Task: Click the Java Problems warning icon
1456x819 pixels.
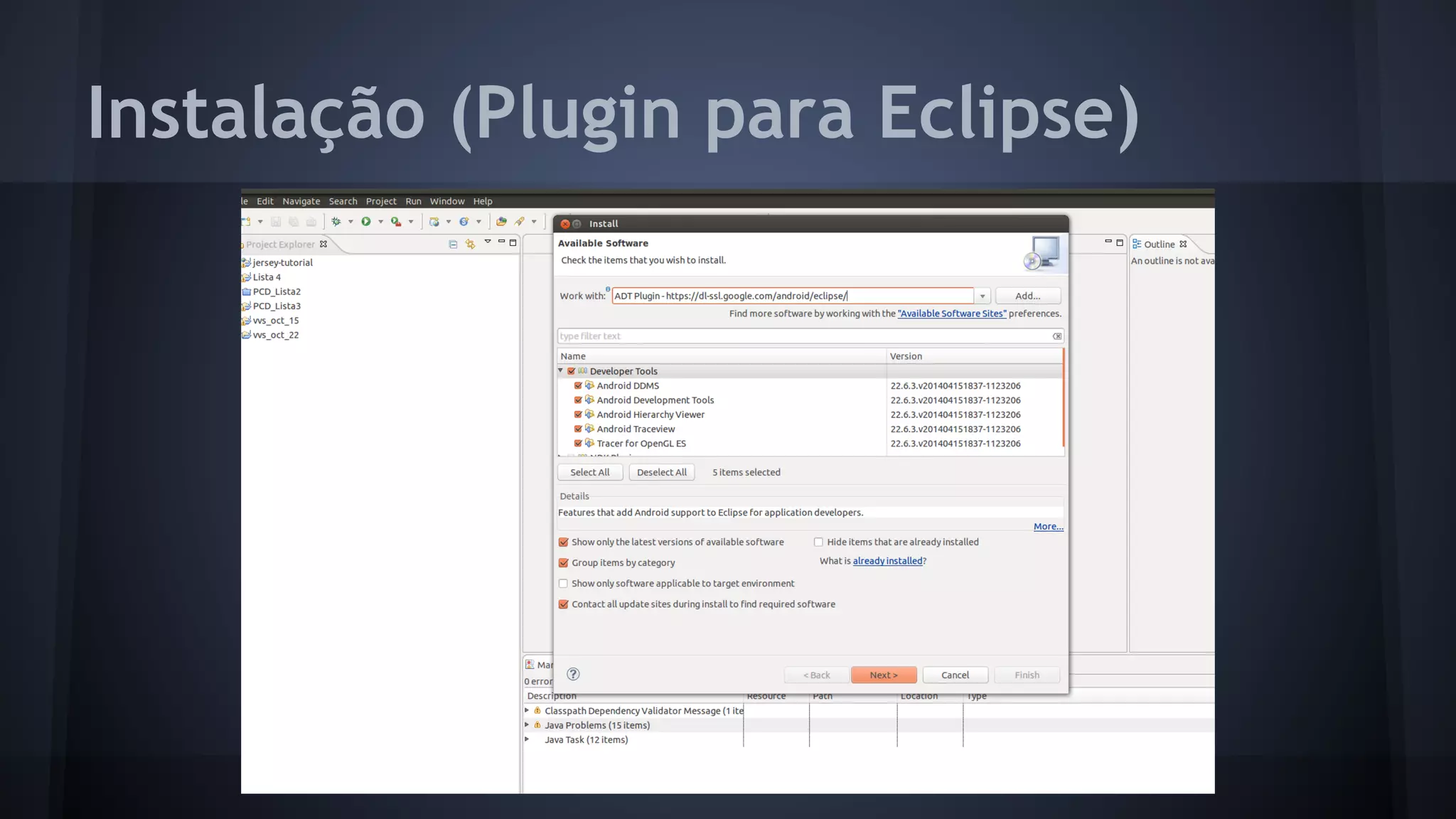Action: (537, 725)
